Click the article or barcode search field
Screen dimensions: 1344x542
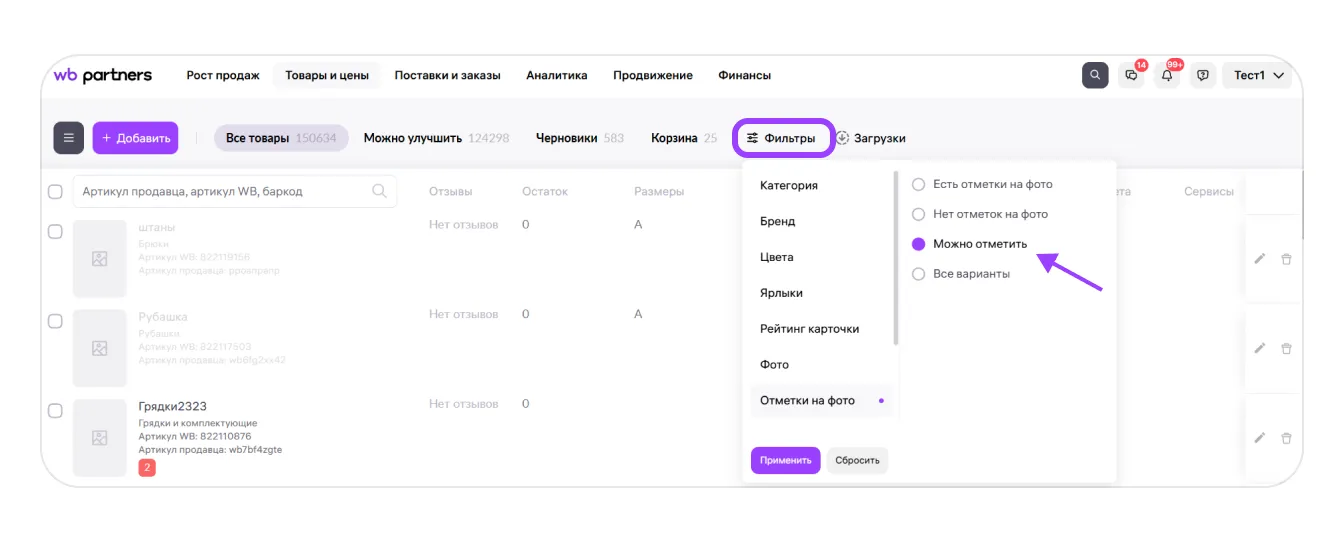tap(225, 191)
